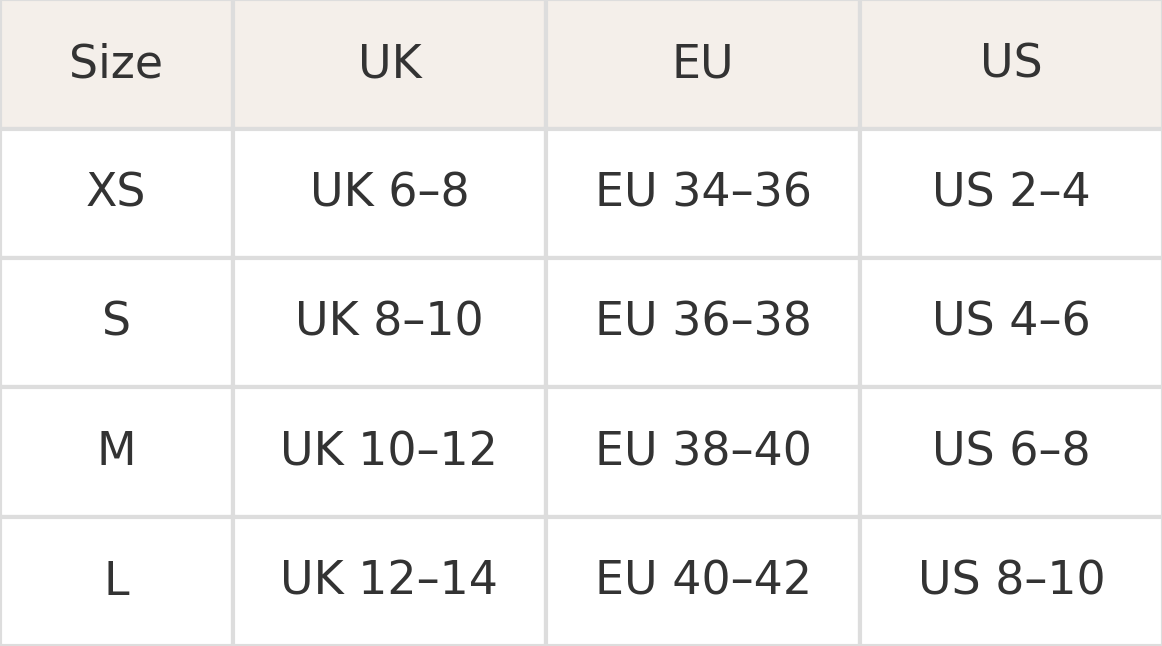Click the UK 10–12 cell

pyautogui.click(x=389, y=451)
